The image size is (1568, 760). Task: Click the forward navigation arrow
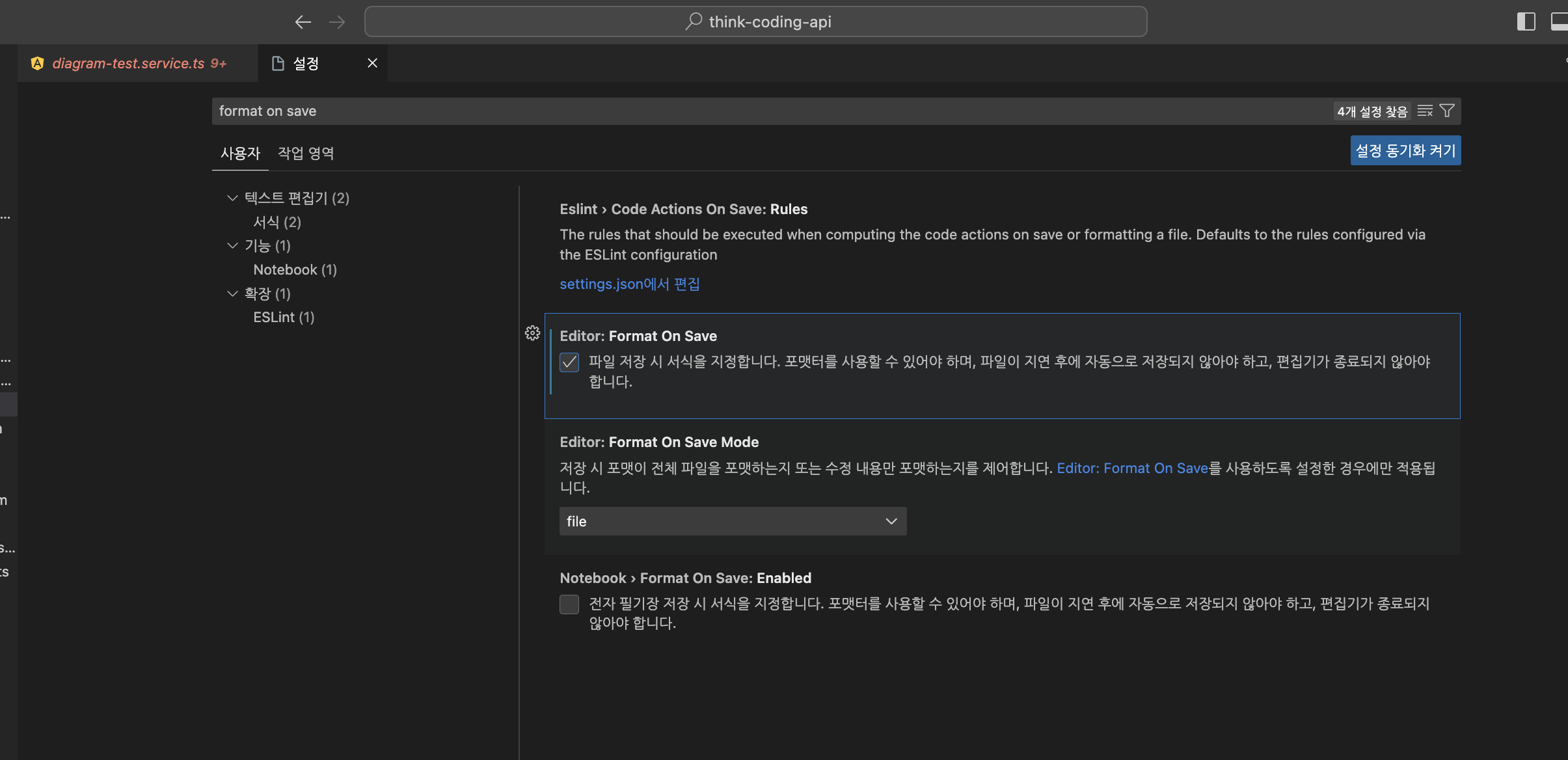coord(337,22)
